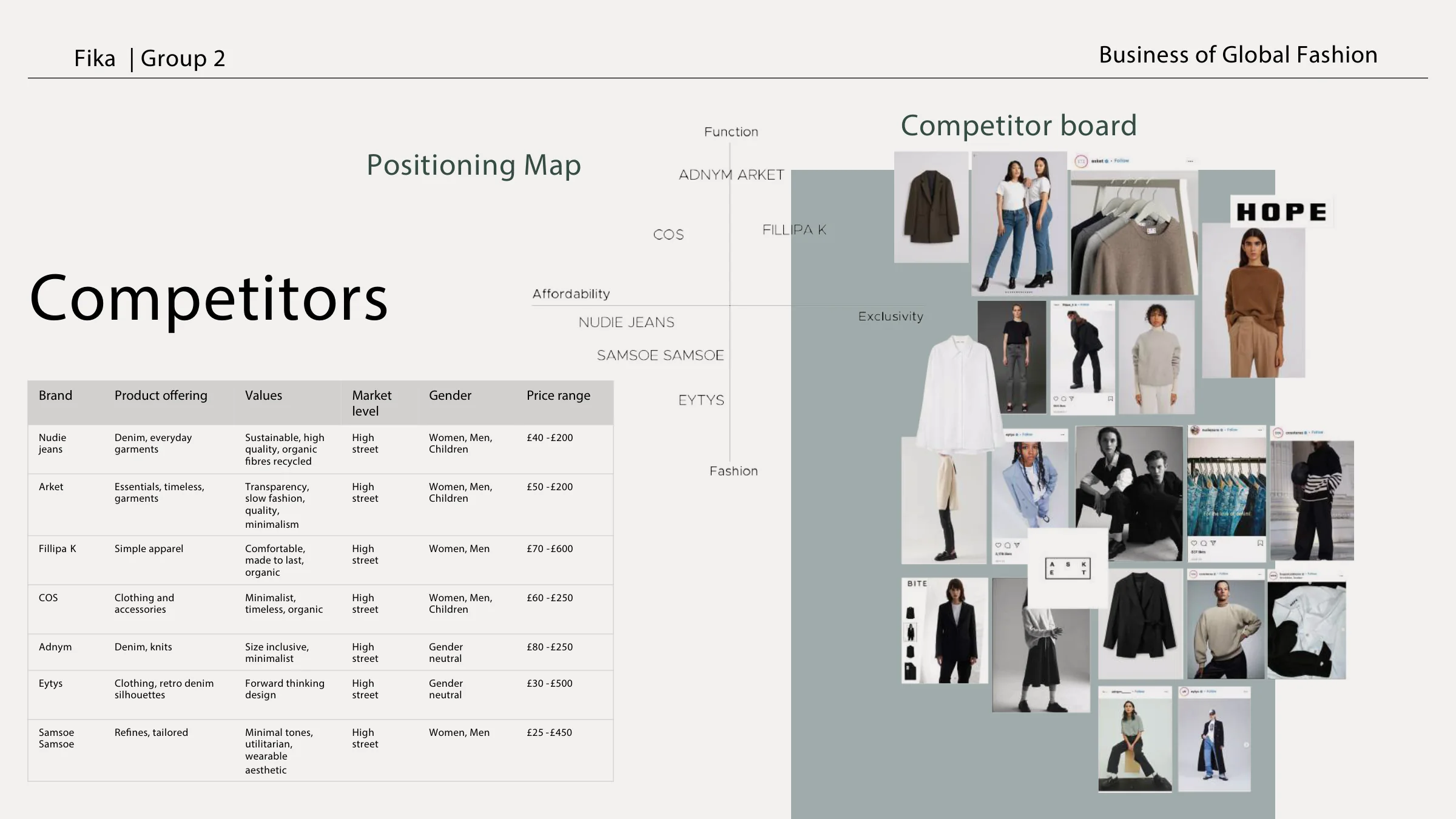Click the 'Group 2' header text
This screenshot has width=1456, height=819.
click(183, 58)
